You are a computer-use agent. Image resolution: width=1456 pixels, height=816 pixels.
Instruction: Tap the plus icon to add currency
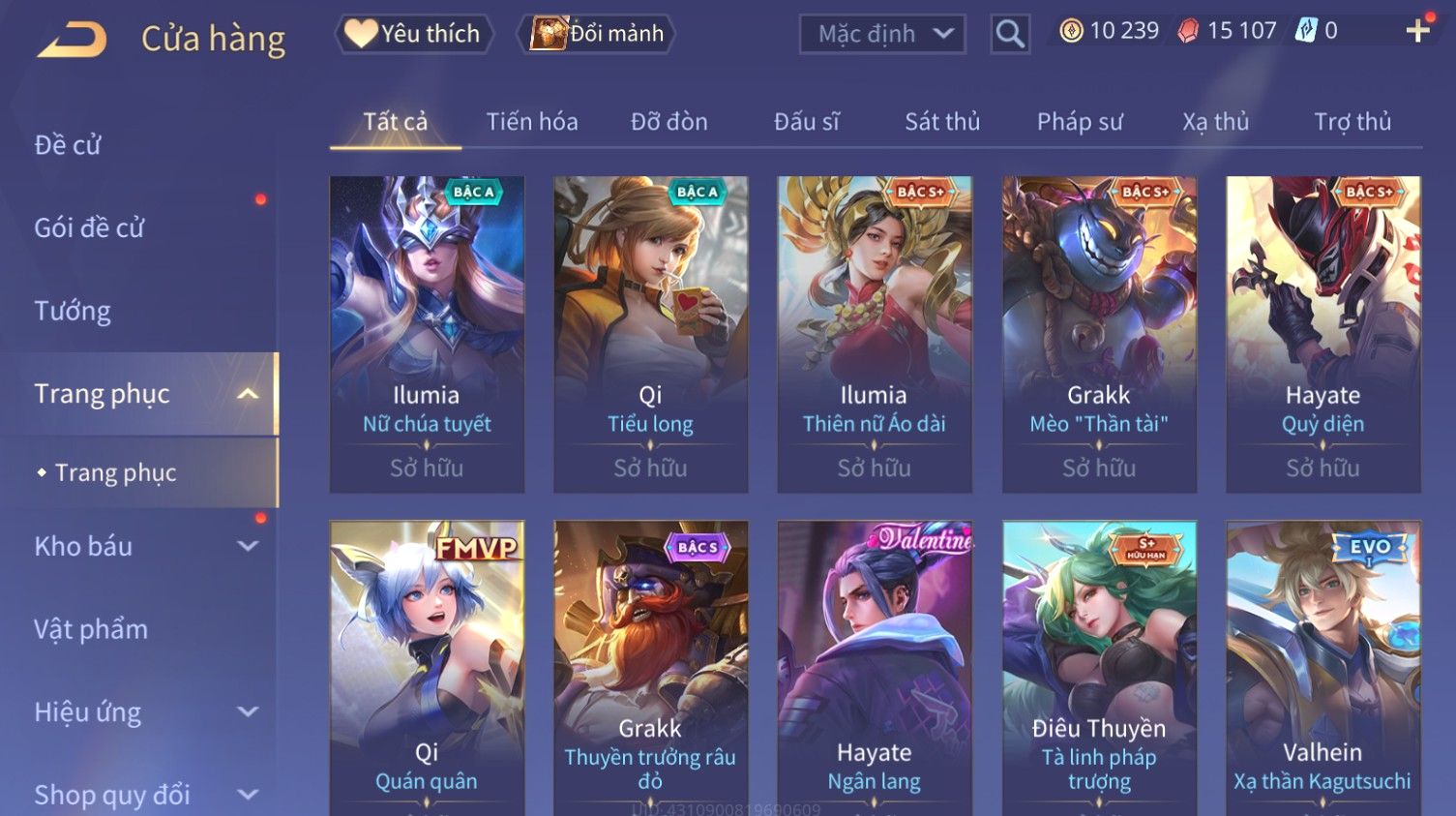[1417, 32]
